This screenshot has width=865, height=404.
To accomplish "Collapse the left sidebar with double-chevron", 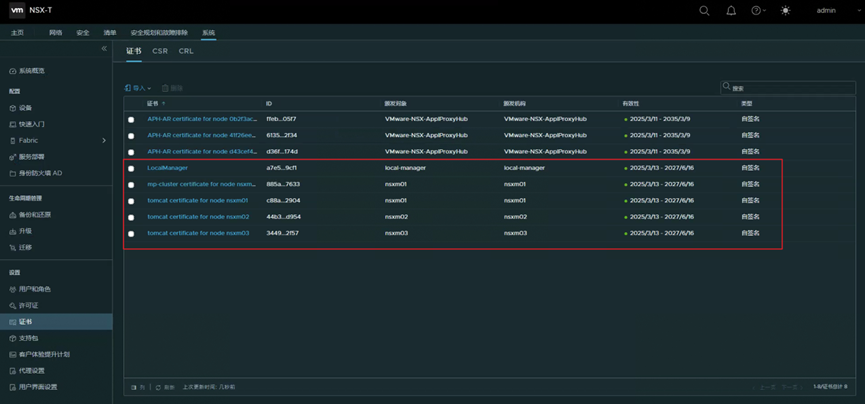I will 104,49.
